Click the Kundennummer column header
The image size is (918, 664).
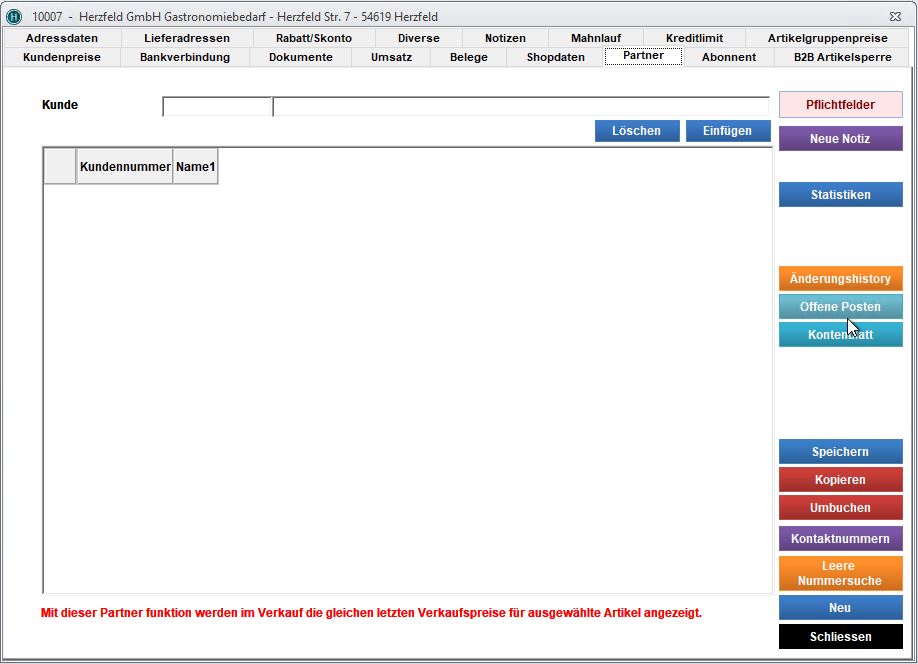click(x=125, y=167)
